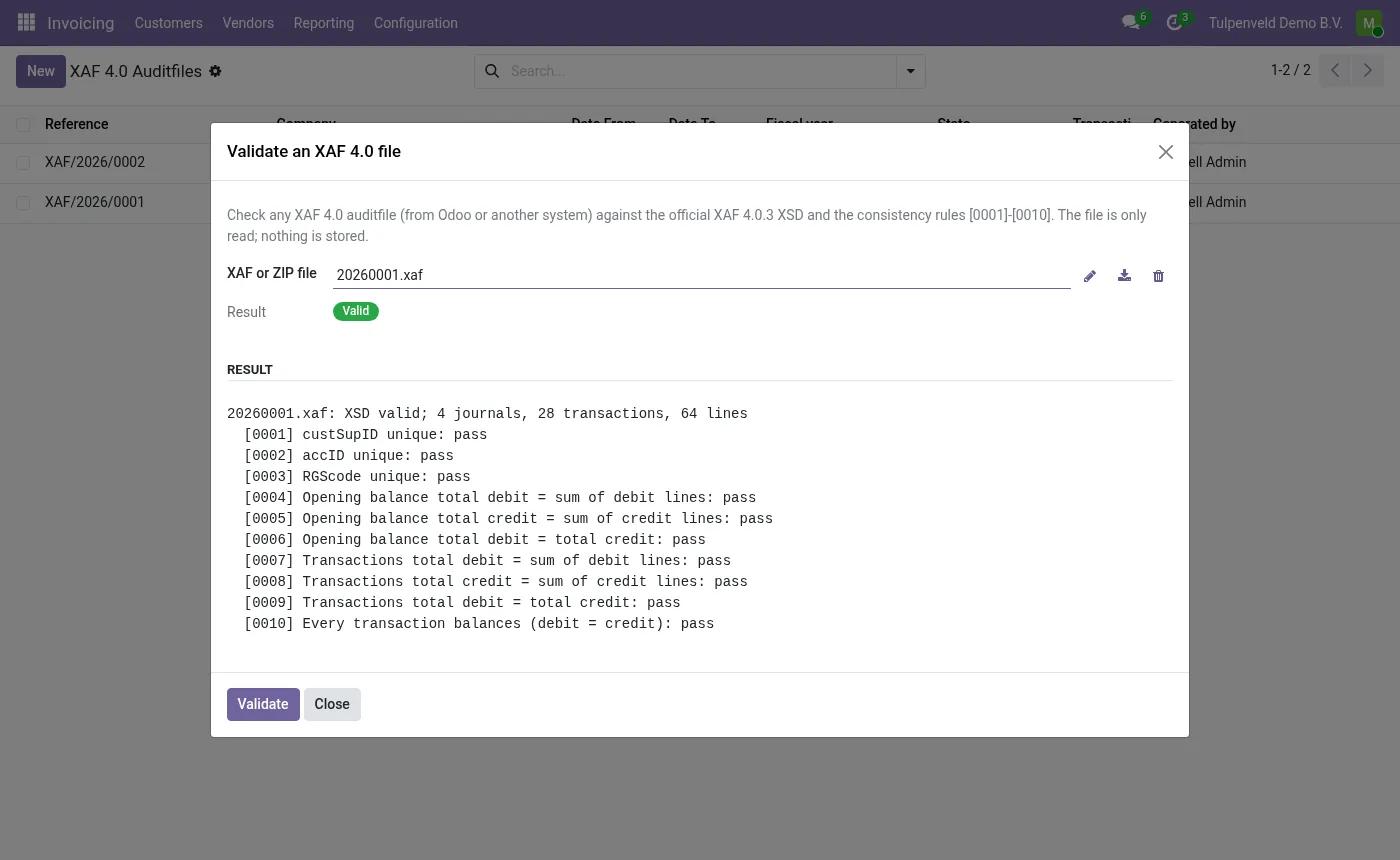This screenshot has height=860, width=1400.
Task: Open the activities clock icon
Action: pyautogui.click(x=1175, y=22)
